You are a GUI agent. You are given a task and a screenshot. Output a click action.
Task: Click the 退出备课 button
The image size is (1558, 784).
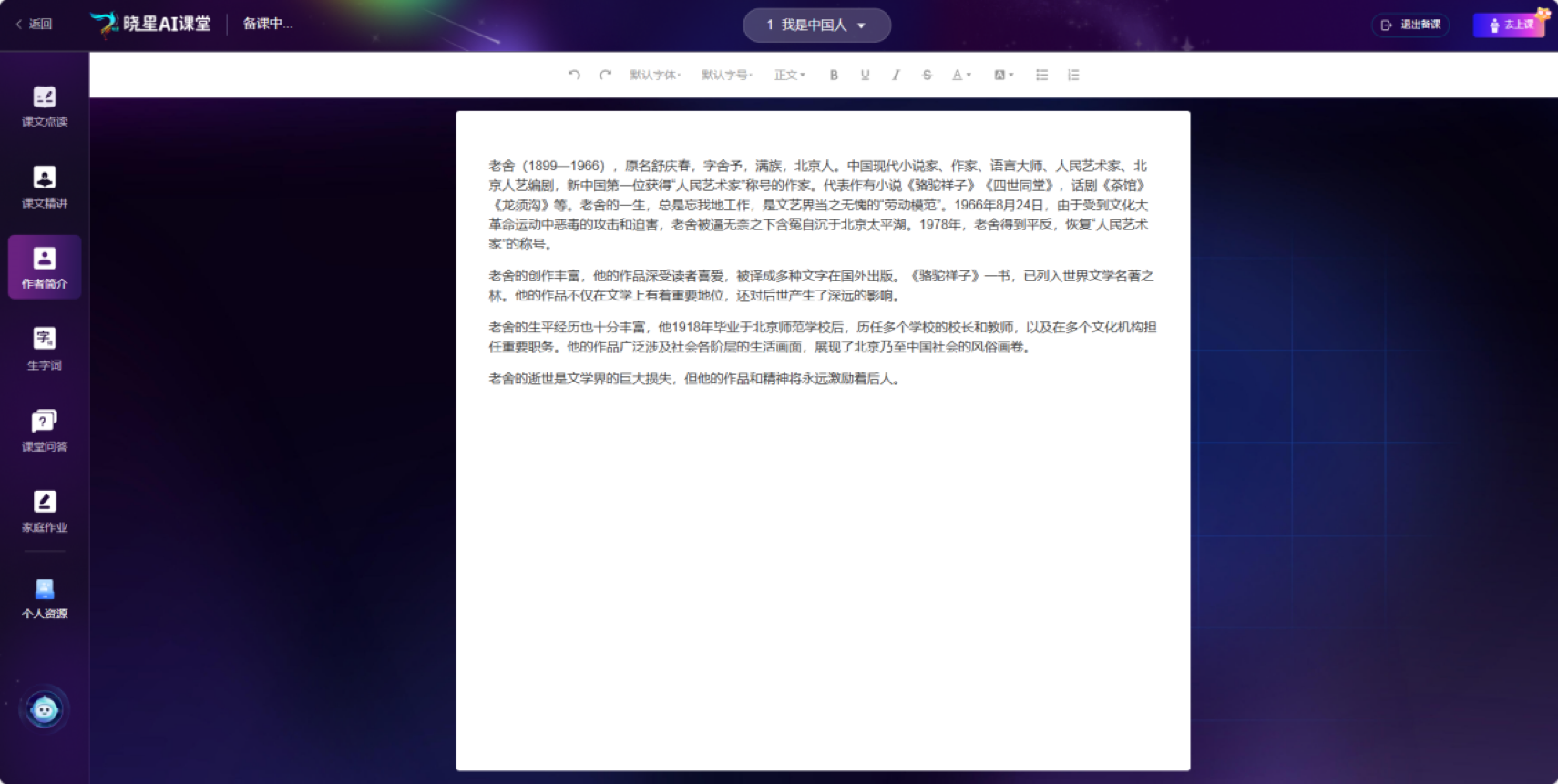pos(1410,25)
